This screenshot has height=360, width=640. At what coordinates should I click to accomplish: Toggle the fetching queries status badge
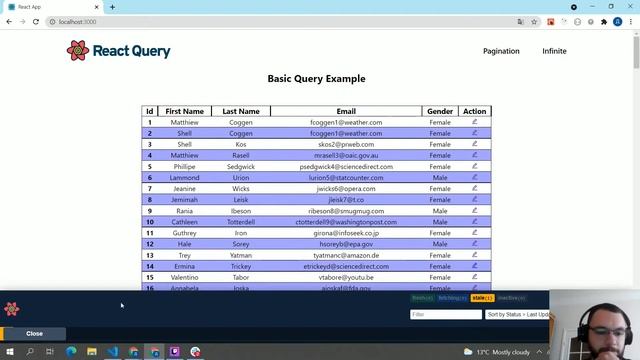[x=452, y=298]
